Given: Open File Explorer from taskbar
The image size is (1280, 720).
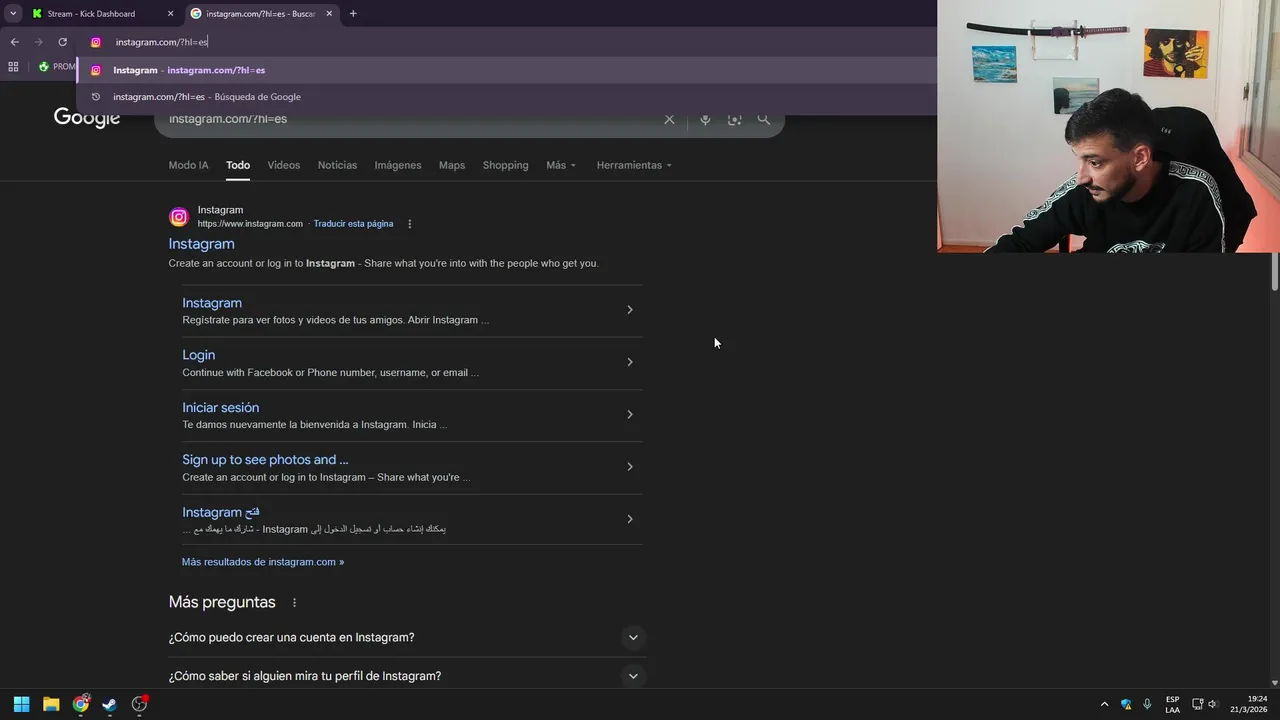Looking at the screenshot, I should click(x=51, y=704).
